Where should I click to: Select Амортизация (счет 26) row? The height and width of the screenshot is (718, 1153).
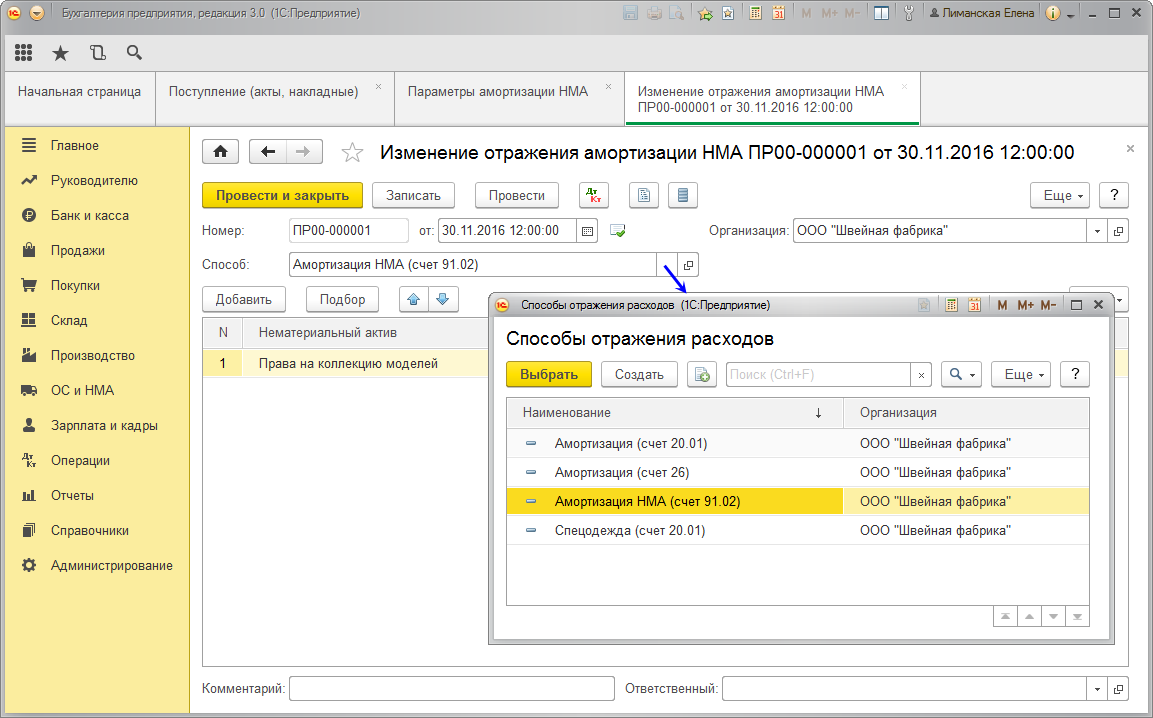798,472
